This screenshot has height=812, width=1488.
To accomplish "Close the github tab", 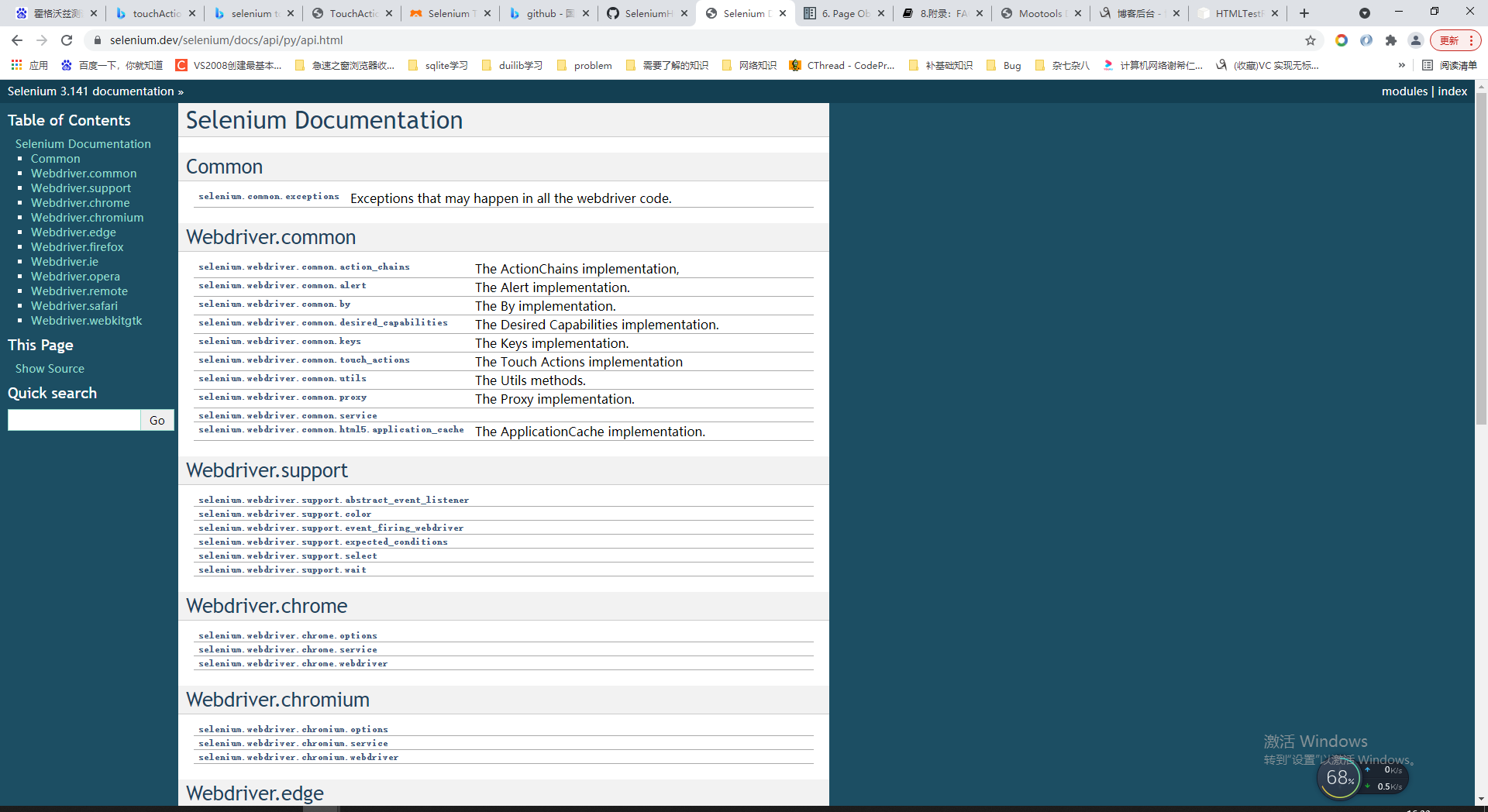I will click(x=586, y=13).
